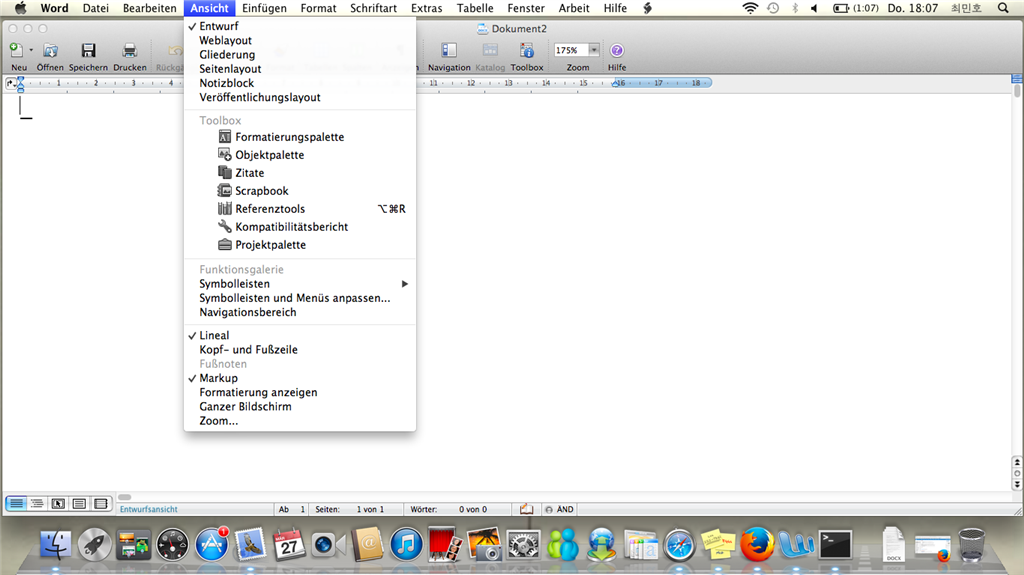This screenshot has height=575, width=1024.
Task: Open the Tabelle menu
Action: tap(475, 8)
